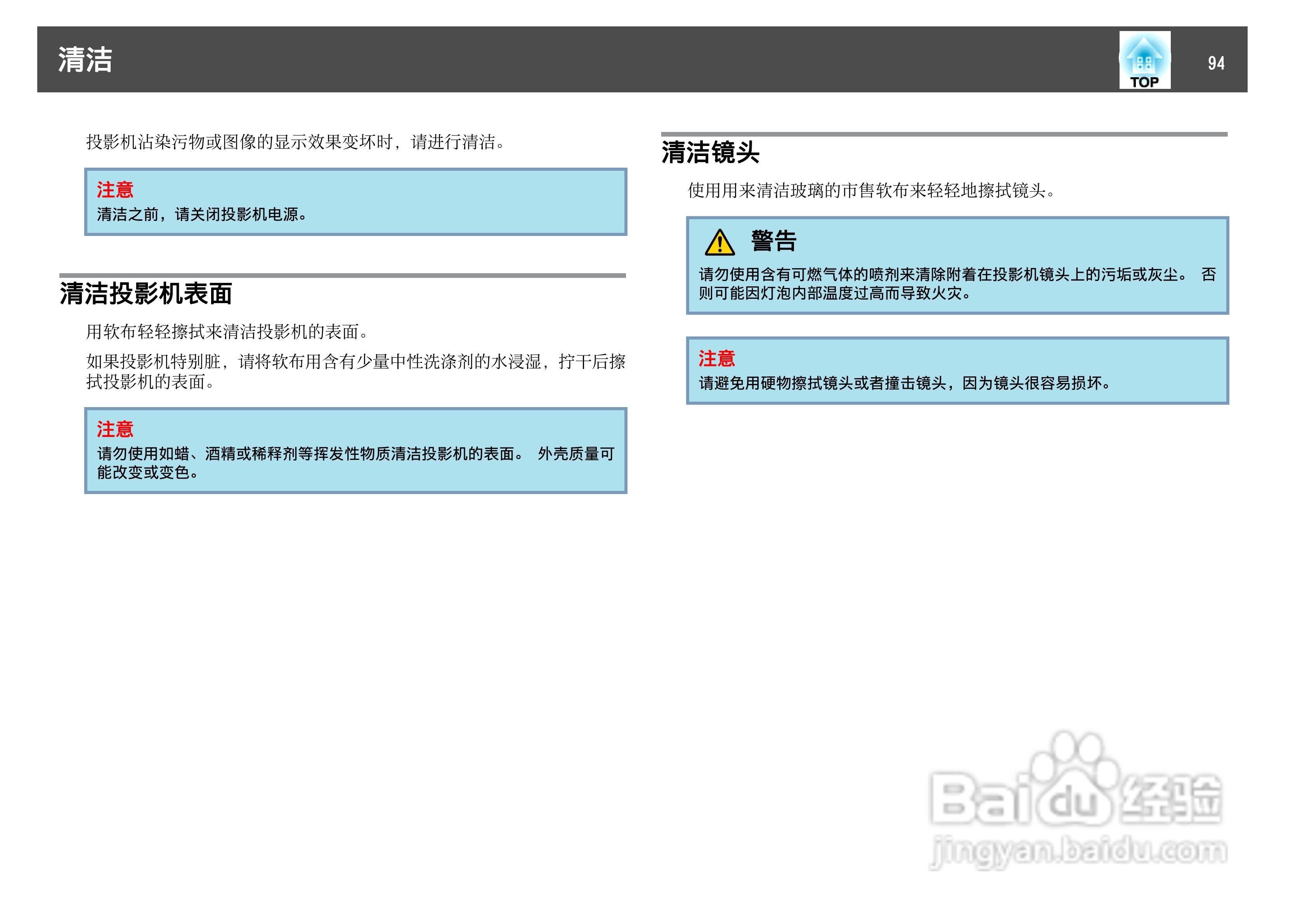Click the red 注意 label about volatile substances
1307x924 pixels.
115,429
